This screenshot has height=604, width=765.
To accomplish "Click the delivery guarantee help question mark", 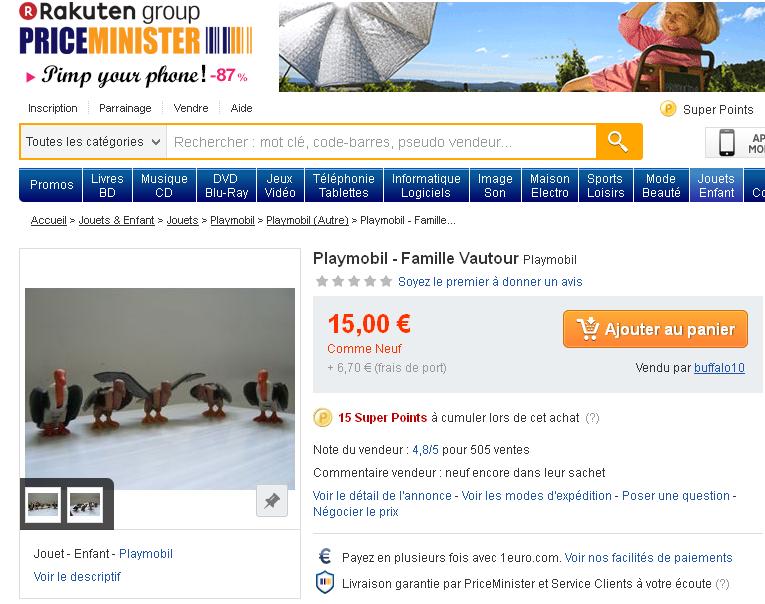I will coord(722,584).
